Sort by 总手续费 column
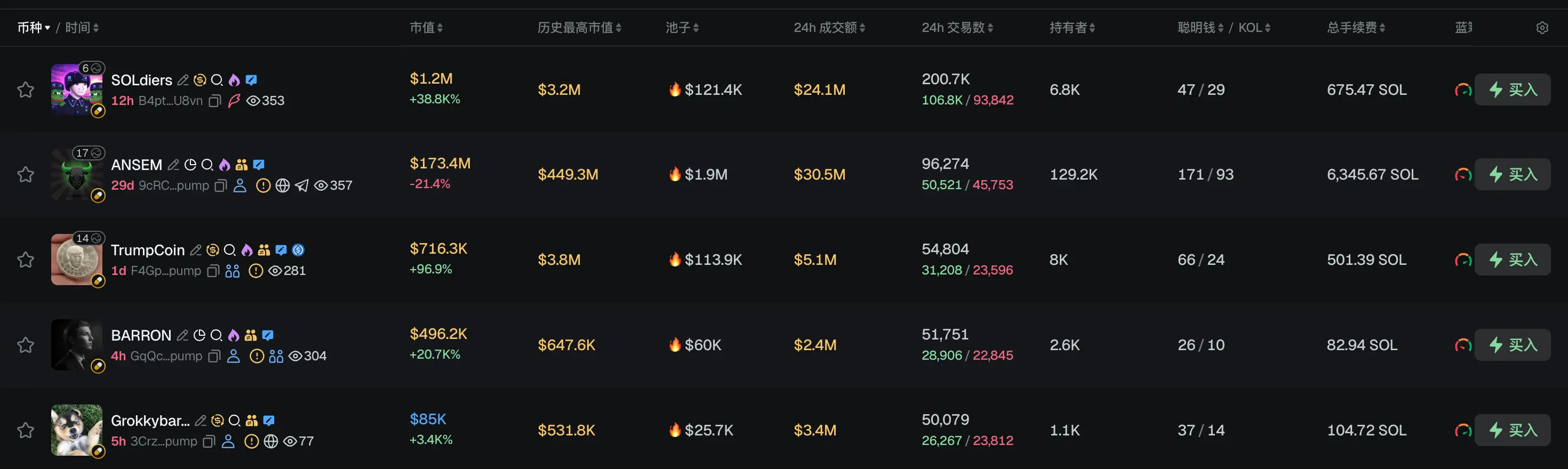This screenshot has width=1568, height=469. point(1356,28)
